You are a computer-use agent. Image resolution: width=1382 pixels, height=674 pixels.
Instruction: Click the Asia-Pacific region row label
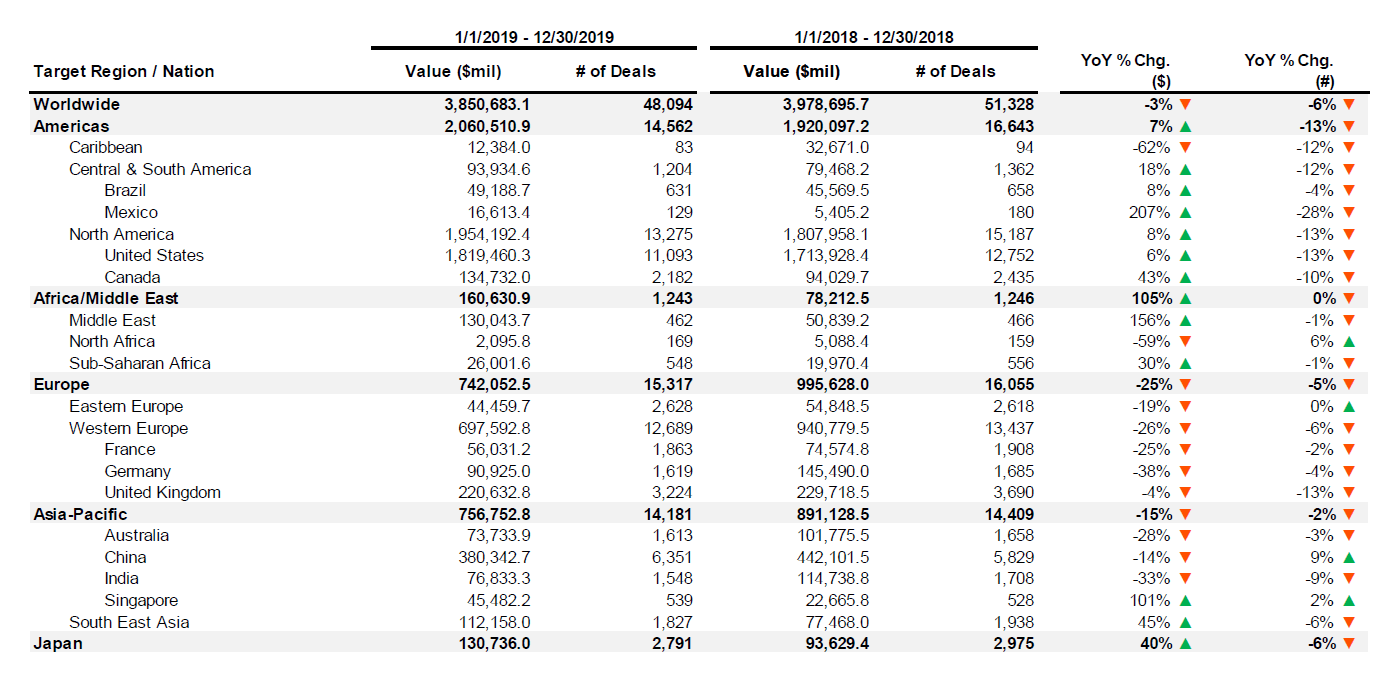[x=80, y=514]
